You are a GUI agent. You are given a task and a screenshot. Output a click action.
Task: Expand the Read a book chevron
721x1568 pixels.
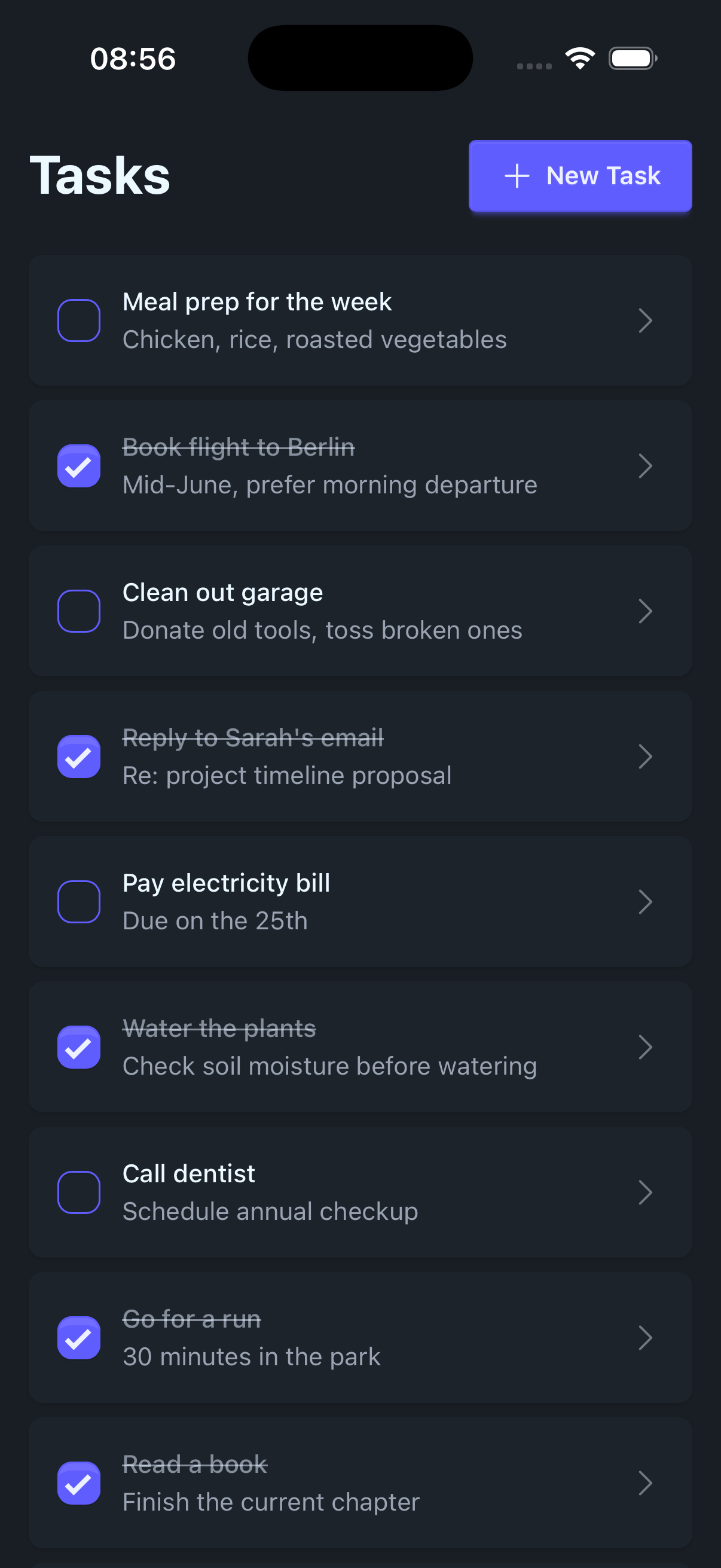click(x=645, y=1483)
